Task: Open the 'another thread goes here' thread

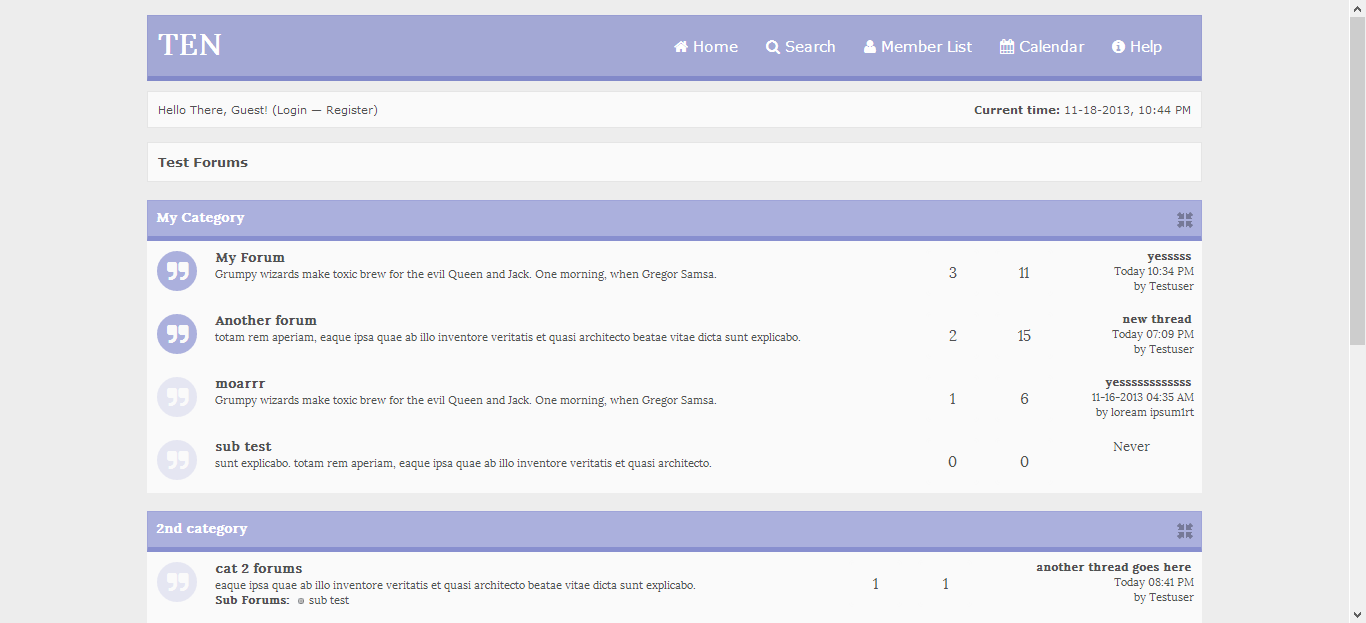Action: (x=1113, y=567)
